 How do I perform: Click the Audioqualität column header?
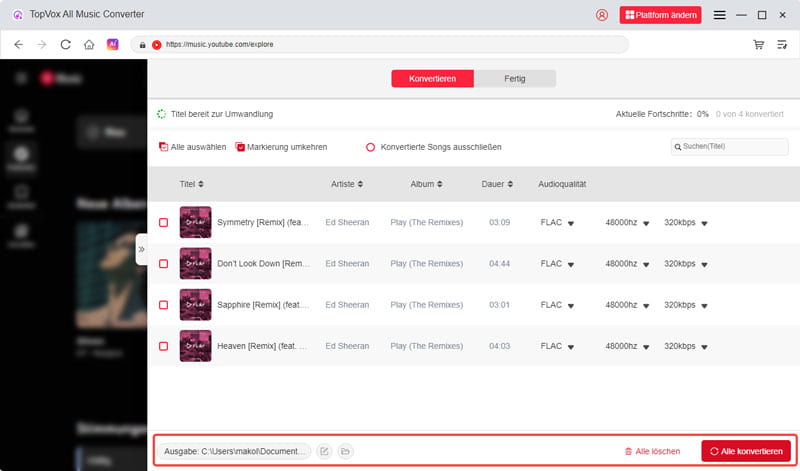click(562, 184)
